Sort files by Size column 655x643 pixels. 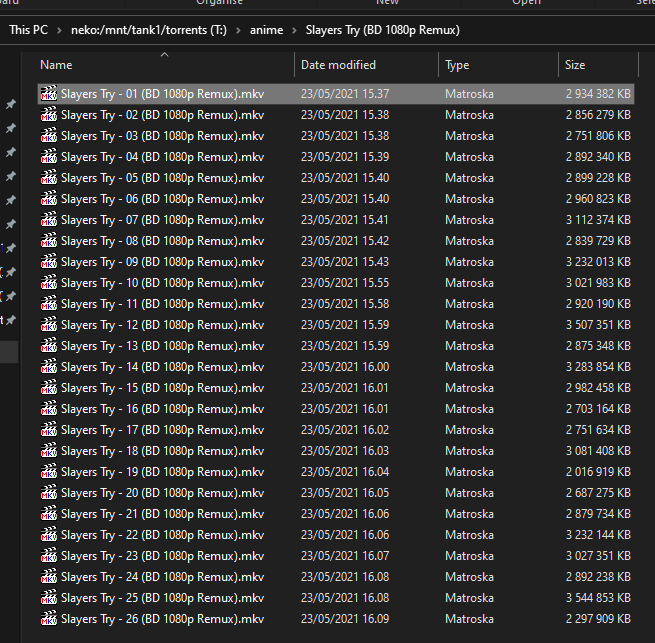pyautogui.click(x=575, y=65)
